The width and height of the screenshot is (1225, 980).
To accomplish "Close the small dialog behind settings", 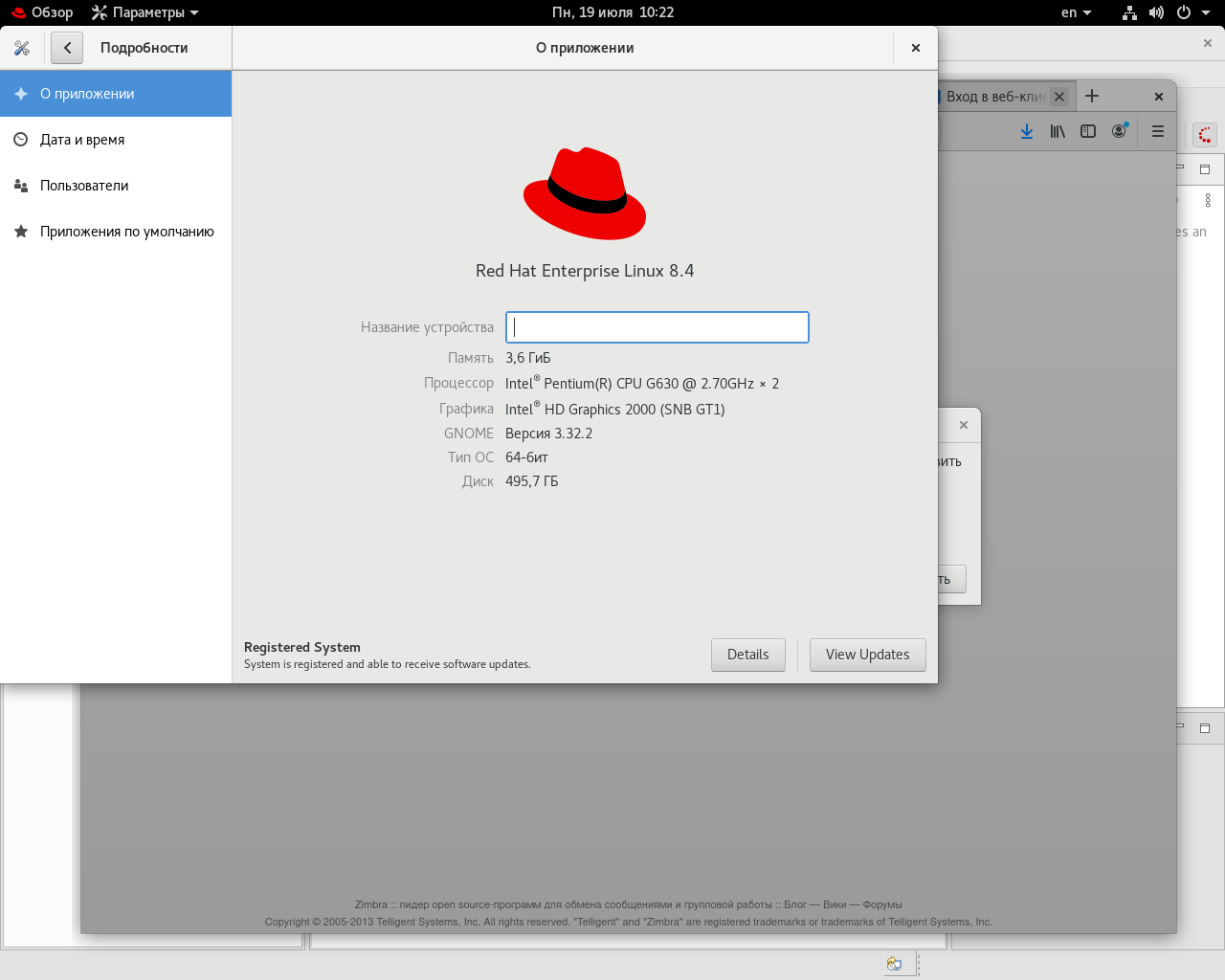I will [964, 425].
